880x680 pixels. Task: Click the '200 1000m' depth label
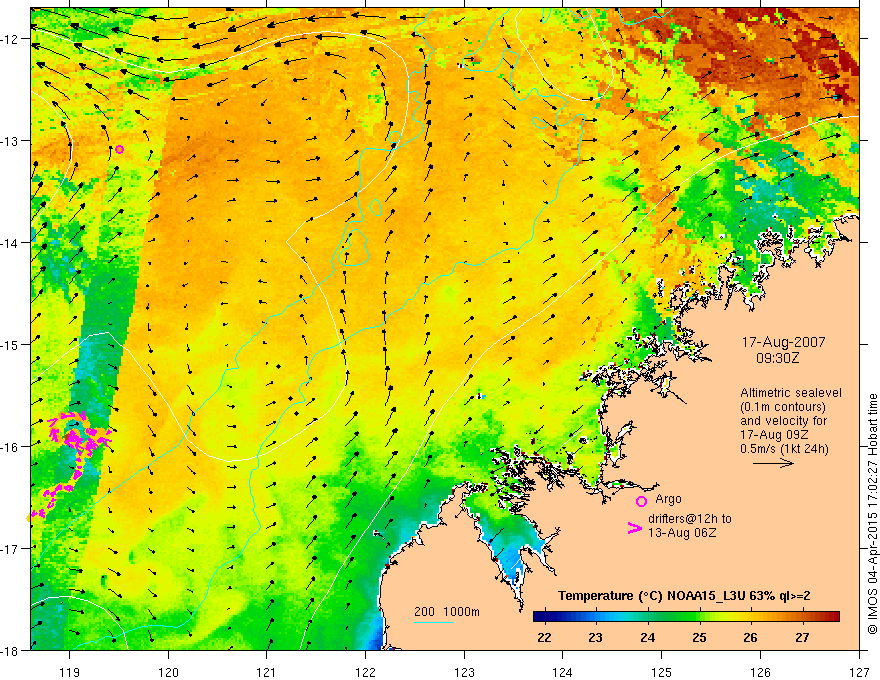pos(447,612)
